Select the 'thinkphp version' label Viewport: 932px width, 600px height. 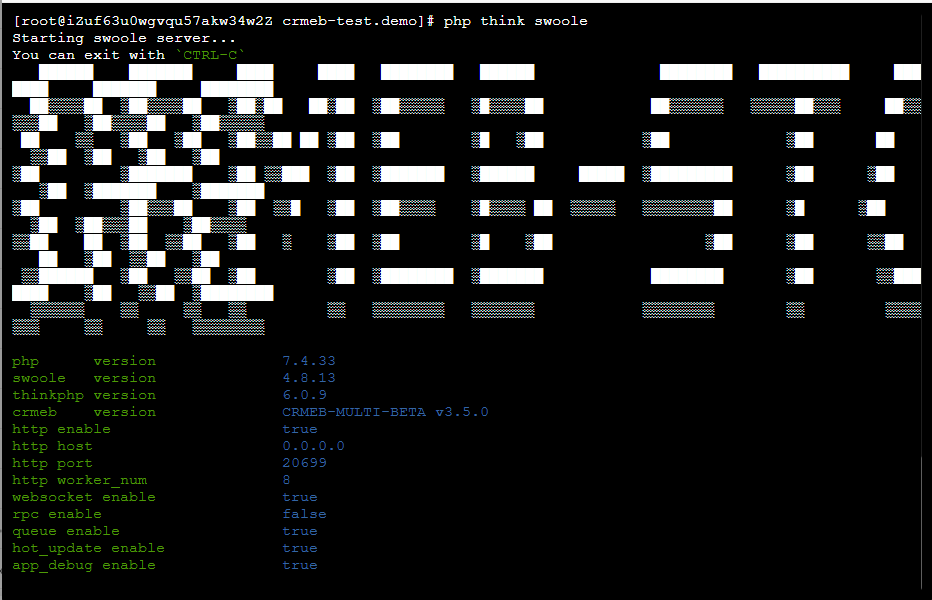pos(84,395)
